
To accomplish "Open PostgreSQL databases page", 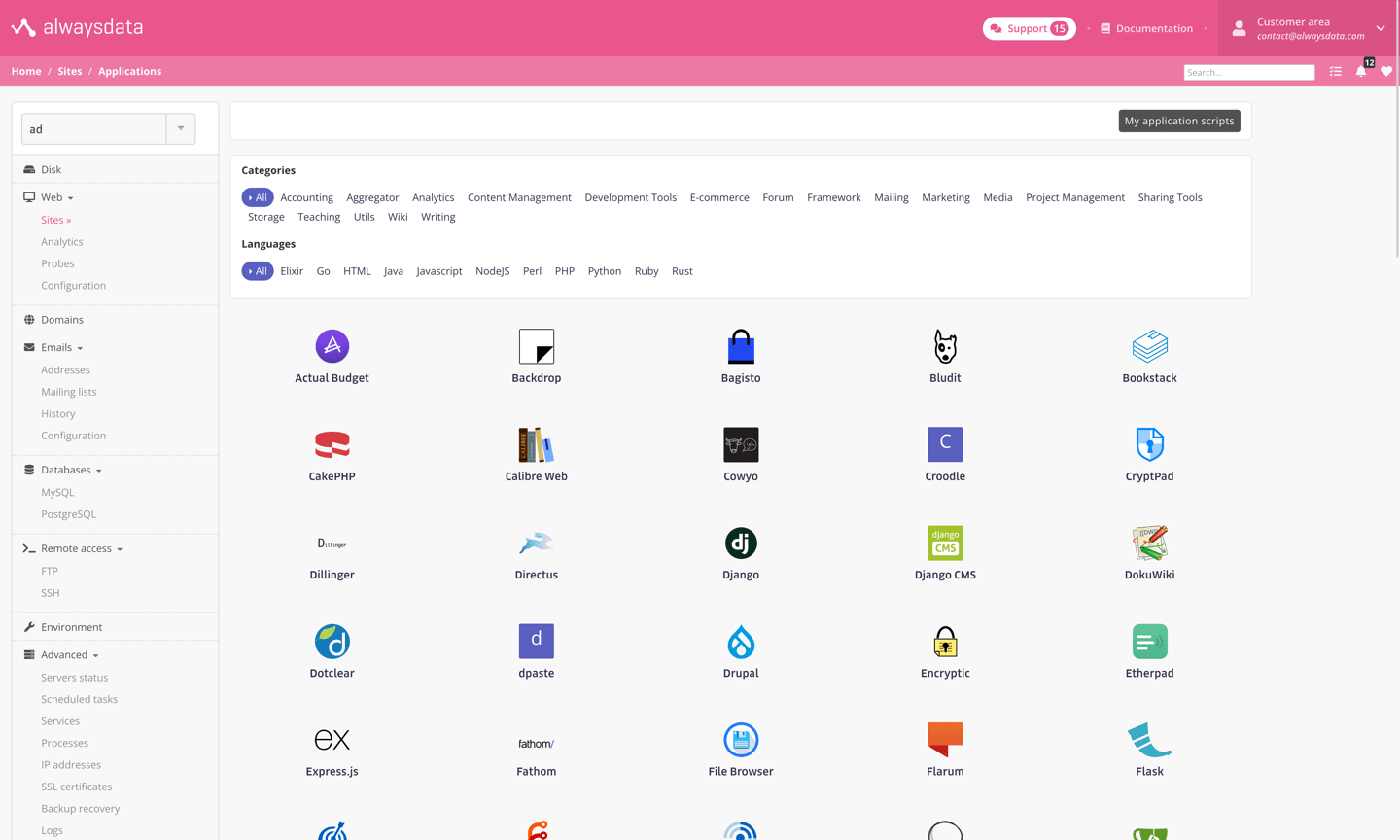I will [x=68, y=514].
